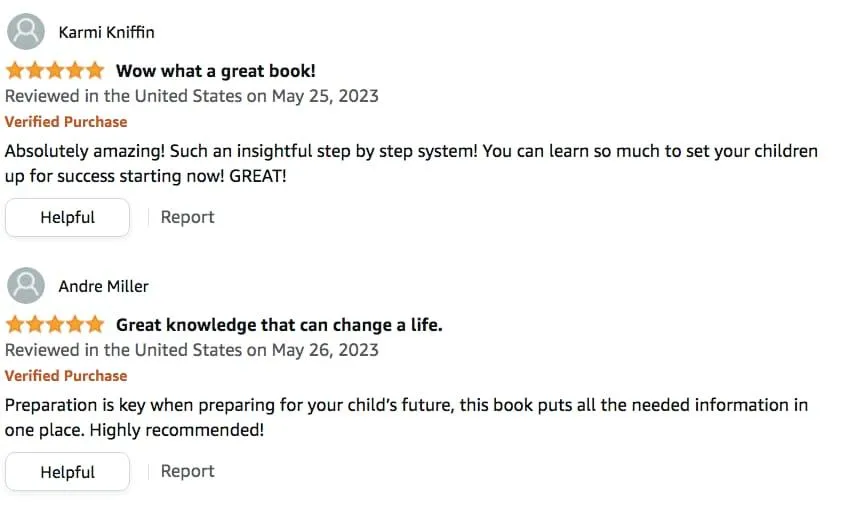Open Karmi Kniffin's reviewer profile name
865x527 pixels.
pyautogui.click(x=106, y=32)
